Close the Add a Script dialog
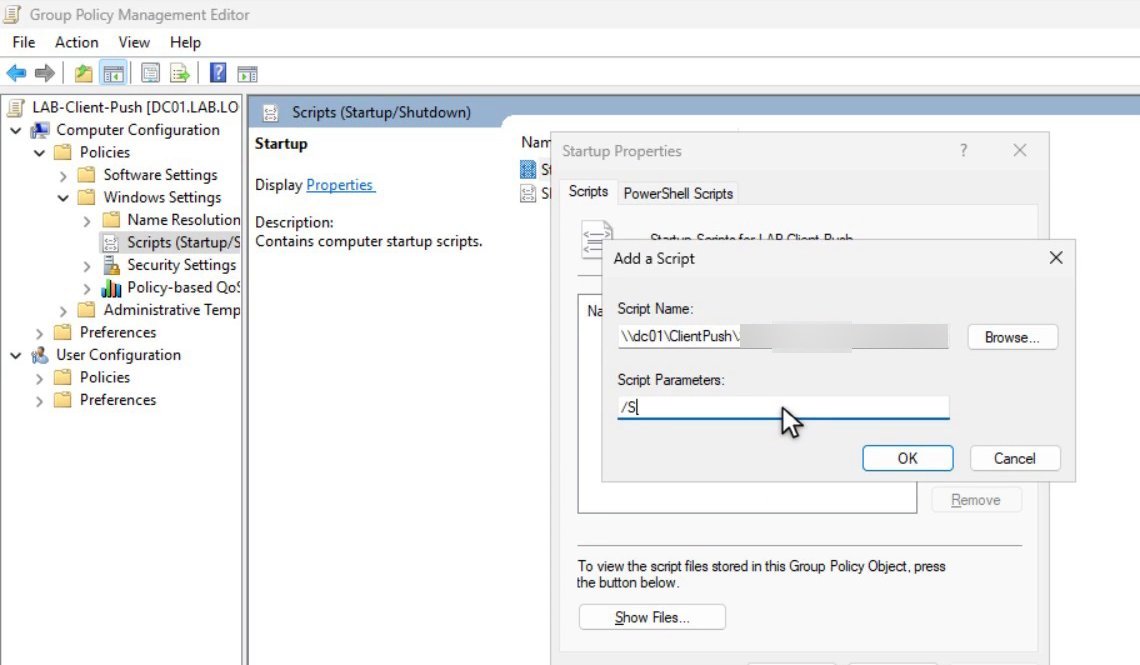This screenshot has height=665, width=1140. (1056, 258)
